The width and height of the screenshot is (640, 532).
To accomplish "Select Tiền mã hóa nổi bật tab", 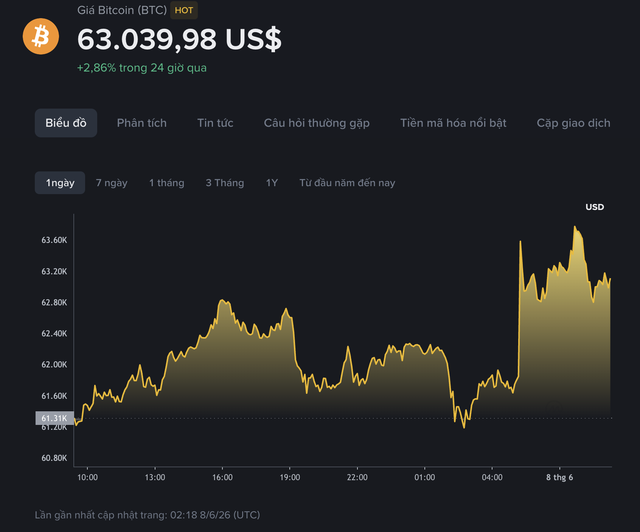I will click(453, 123).
